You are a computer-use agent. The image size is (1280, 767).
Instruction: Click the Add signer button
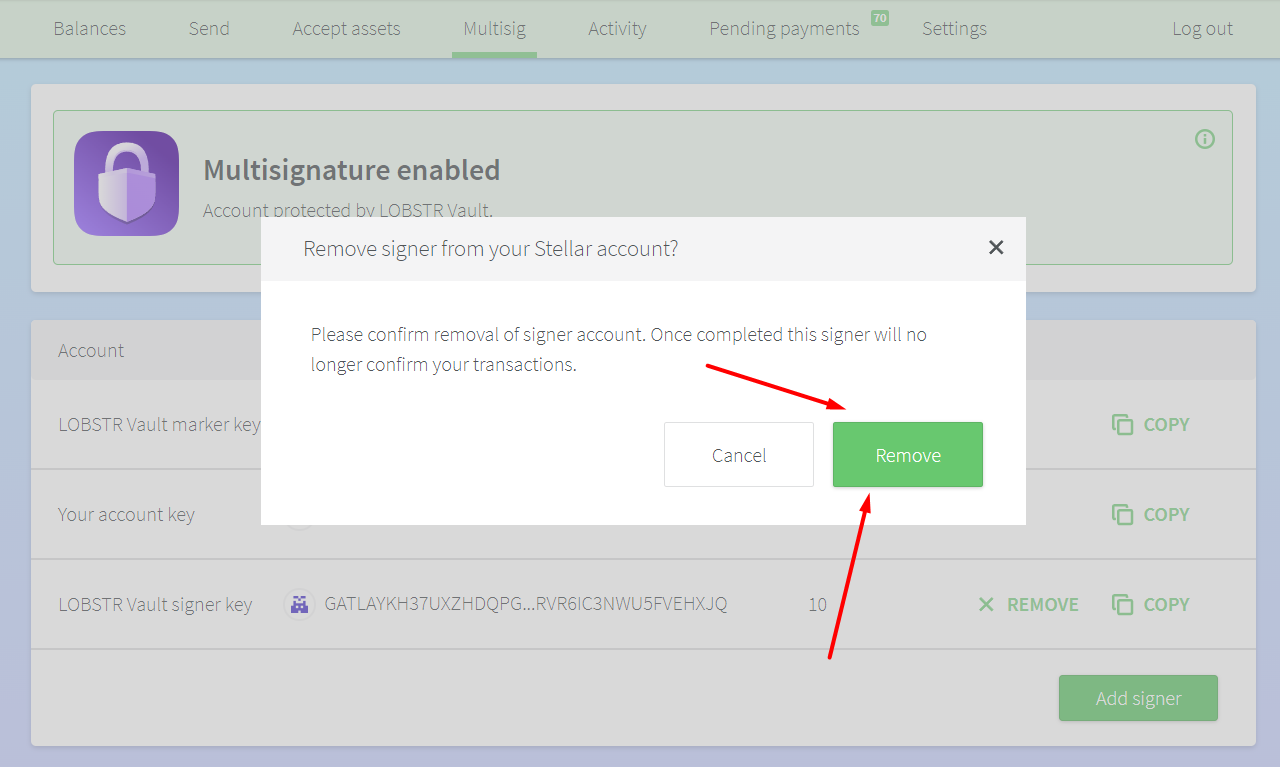click(1138, 698)
